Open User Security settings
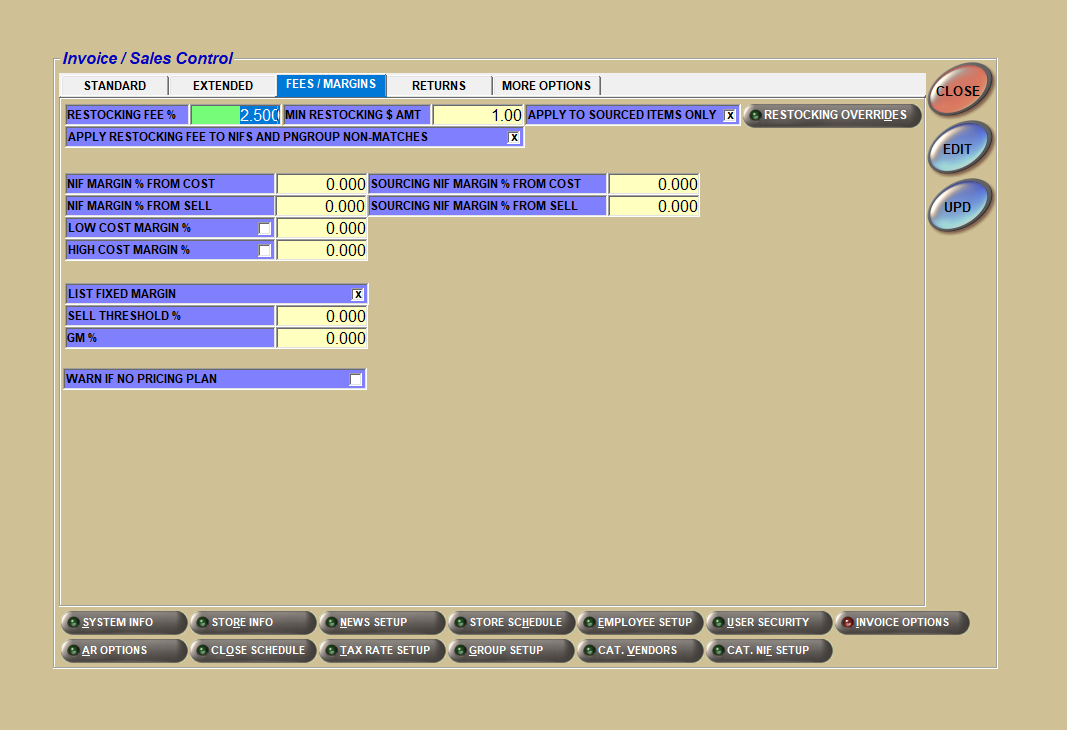This screenshot has height=730, width=1067. pyautogui.click(x=769, y=623)
